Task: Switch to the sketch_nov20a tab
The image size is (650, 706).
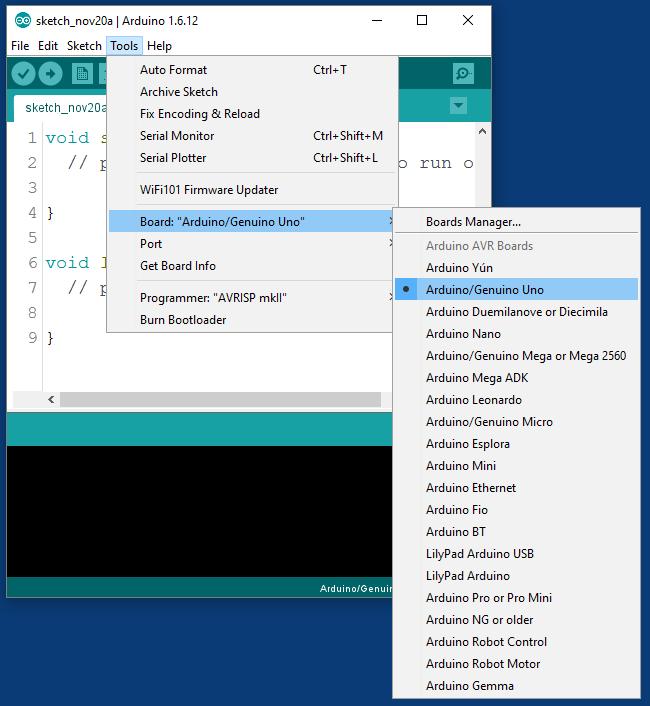Action: pyautogui.click(x=61, y=108)
